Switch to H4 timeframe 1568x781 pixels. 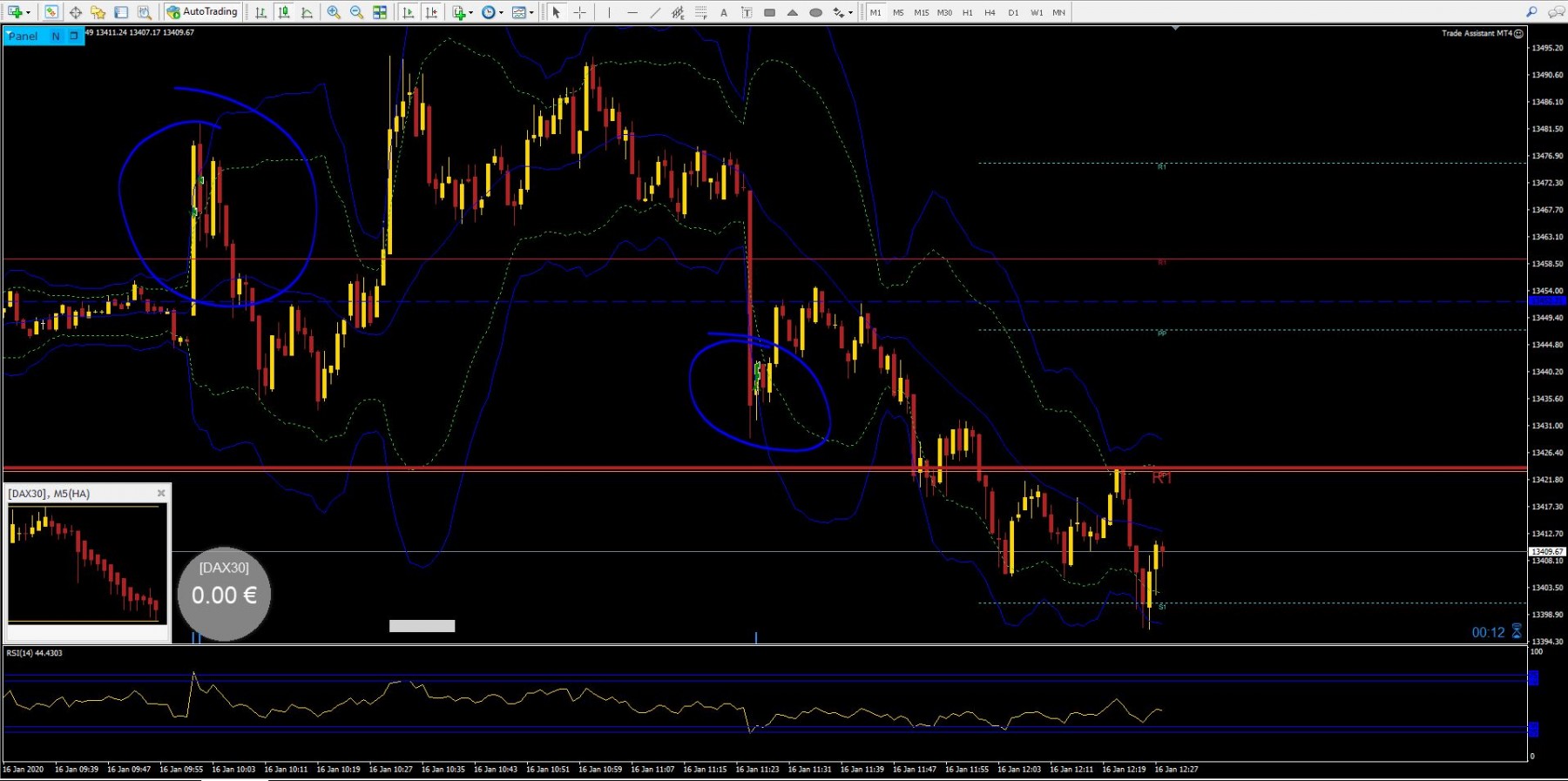point(990,12)
